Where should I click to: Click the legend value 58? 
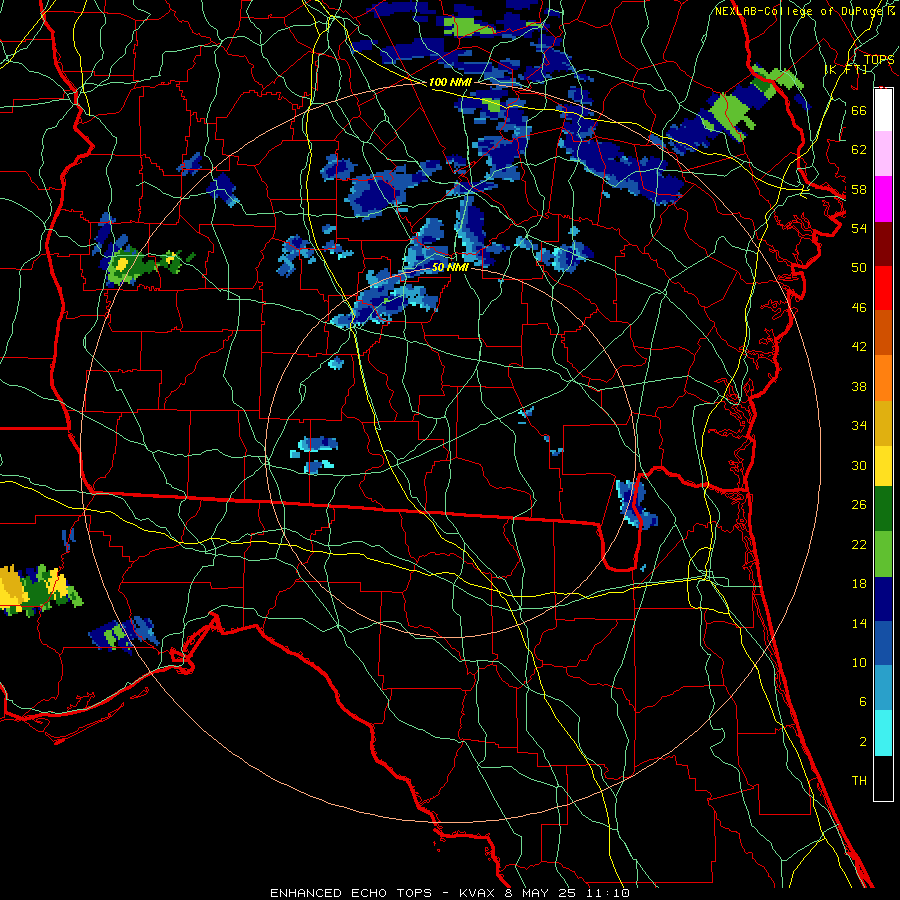pos(859,189)
